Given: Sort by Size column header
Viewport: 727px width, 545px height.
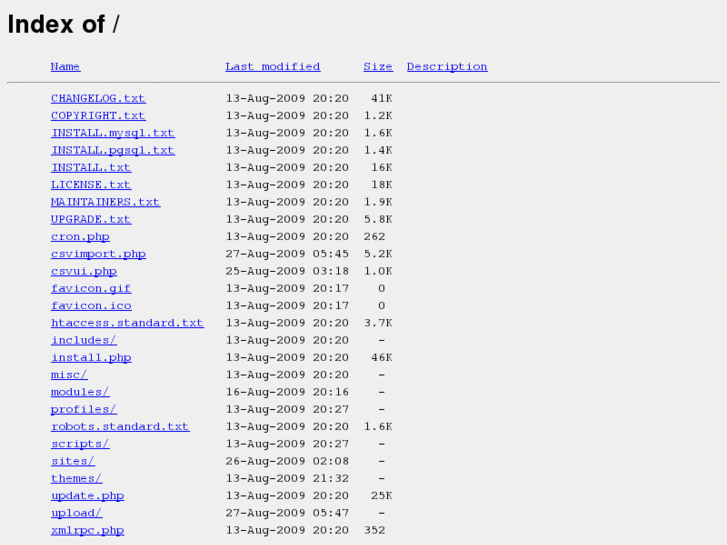Looking at the screenshot, I should (378, 67).
